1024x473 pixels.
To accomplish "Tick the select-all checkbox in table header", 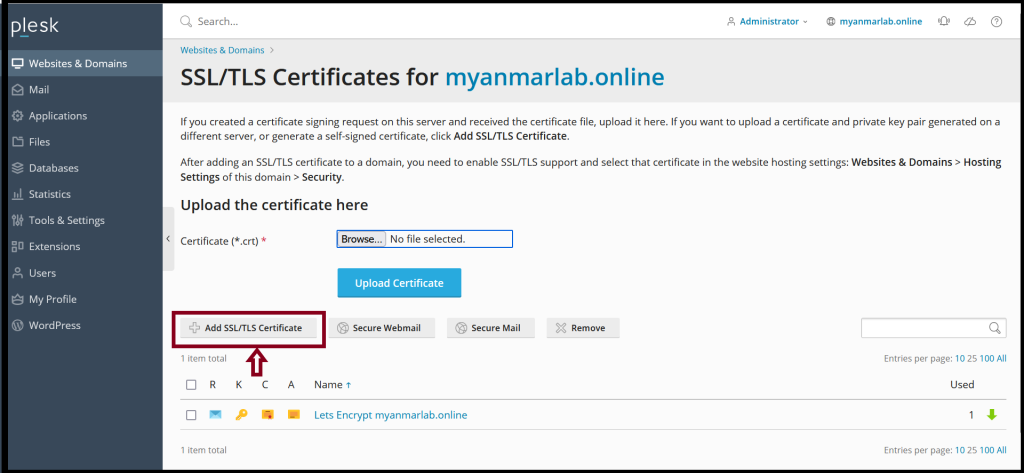I will [x=191, y=385].
